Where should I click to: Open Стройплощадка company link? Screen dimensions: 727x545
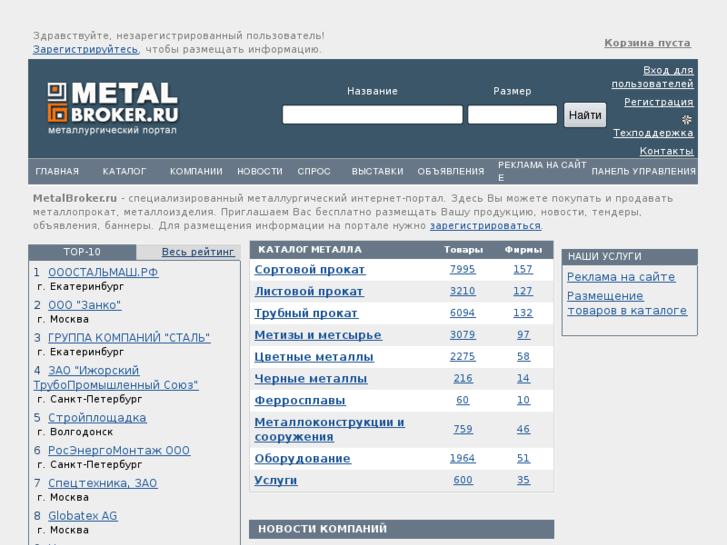(97, 418)
